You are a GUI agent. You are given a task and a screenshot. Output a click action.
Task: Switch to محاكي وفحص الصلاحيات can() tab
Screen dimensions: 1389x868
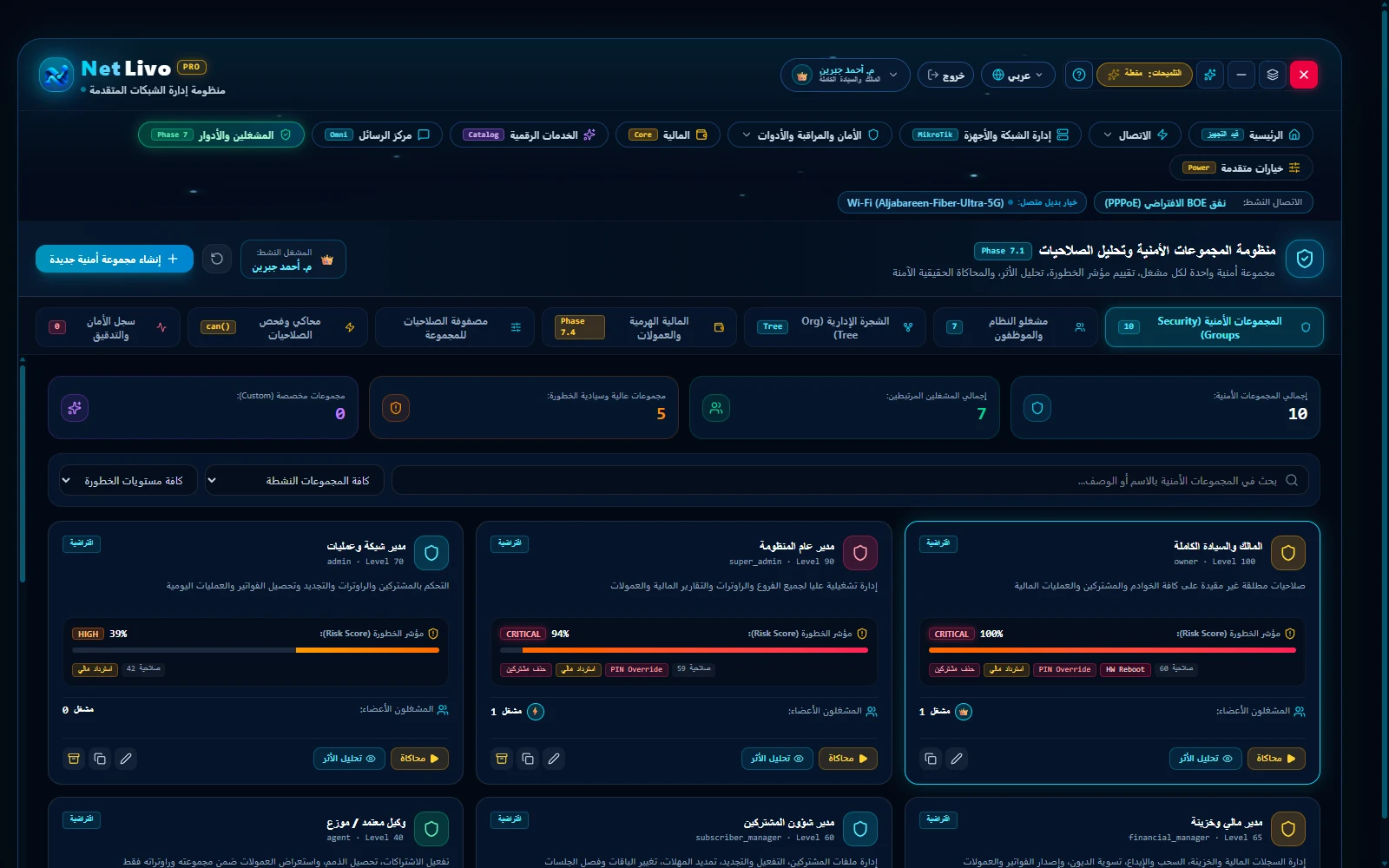(x=278, y=327)
